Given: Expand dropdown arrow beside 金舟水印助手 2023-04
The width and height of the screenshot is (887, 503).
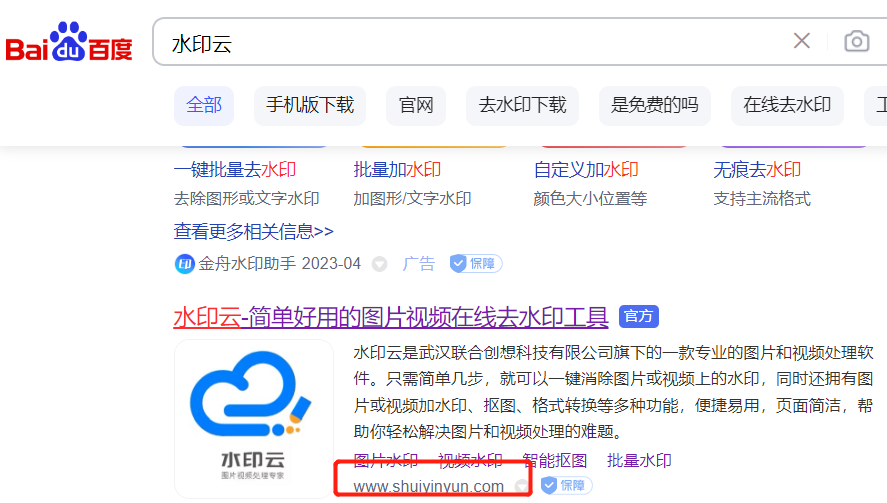Looking at the screenshot, I should (379, 265).
